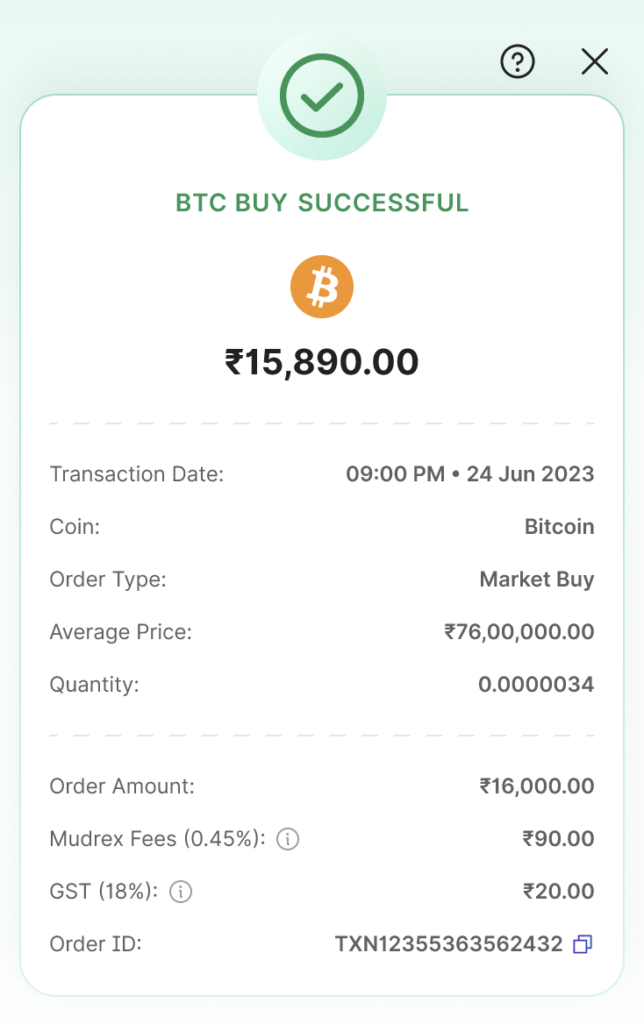
Task: Click the Market Buy order type value
Action: pos(537,579)
